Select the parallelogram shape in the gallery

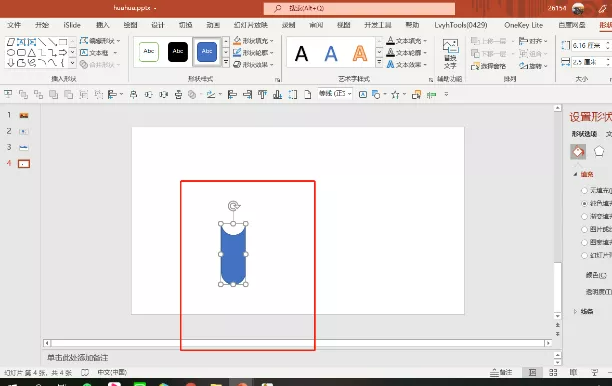click(11, 42)
